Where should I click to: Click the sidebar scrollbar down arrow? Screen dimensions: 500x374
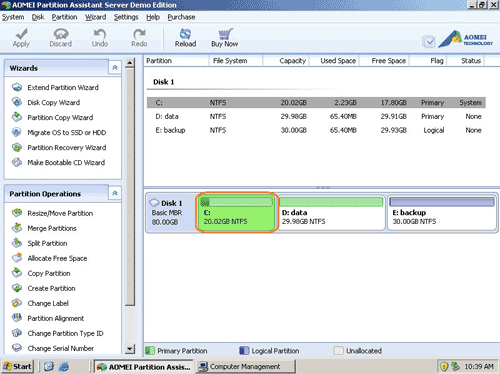pos(130,349)
